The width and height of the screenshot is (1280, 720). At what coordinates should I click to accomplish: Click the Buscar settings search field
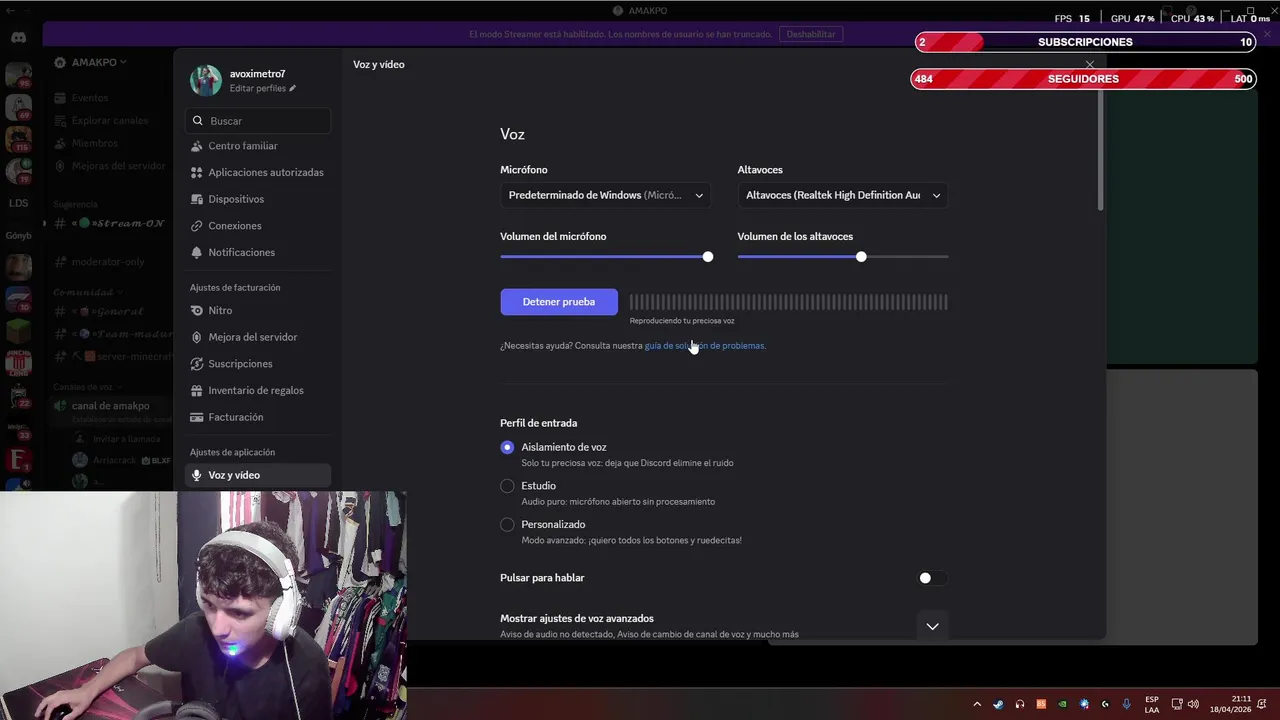point(258,120)
